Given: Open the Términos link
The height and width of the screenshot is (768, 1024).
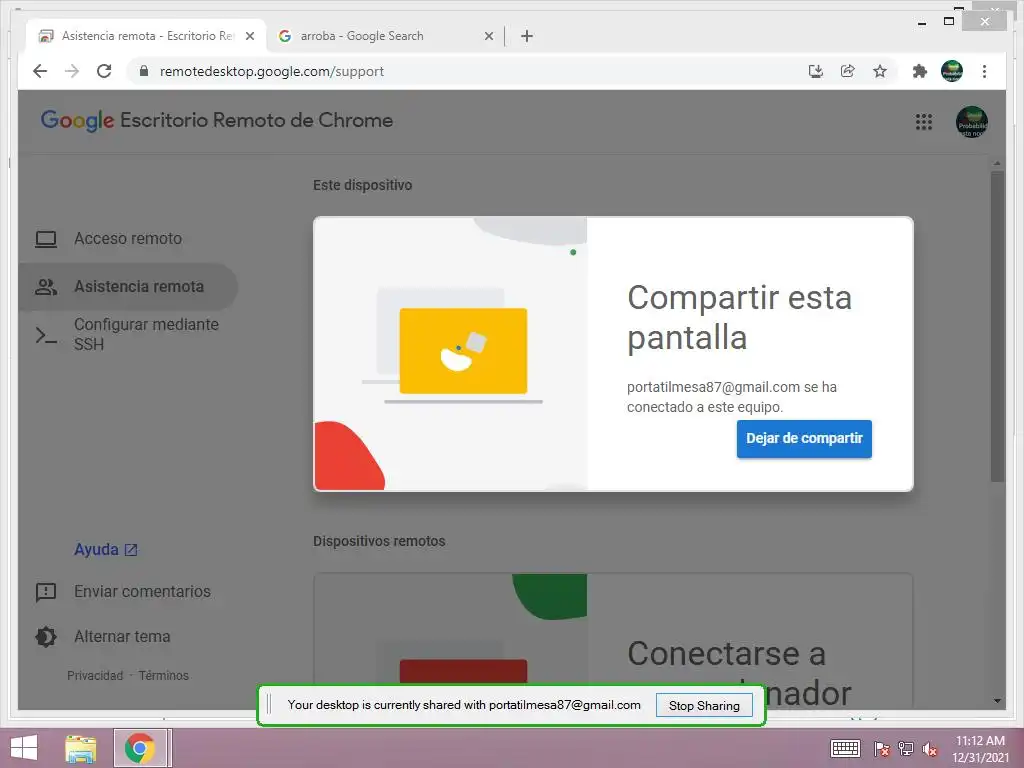Looking at the screenshot, I should point(163,675).
